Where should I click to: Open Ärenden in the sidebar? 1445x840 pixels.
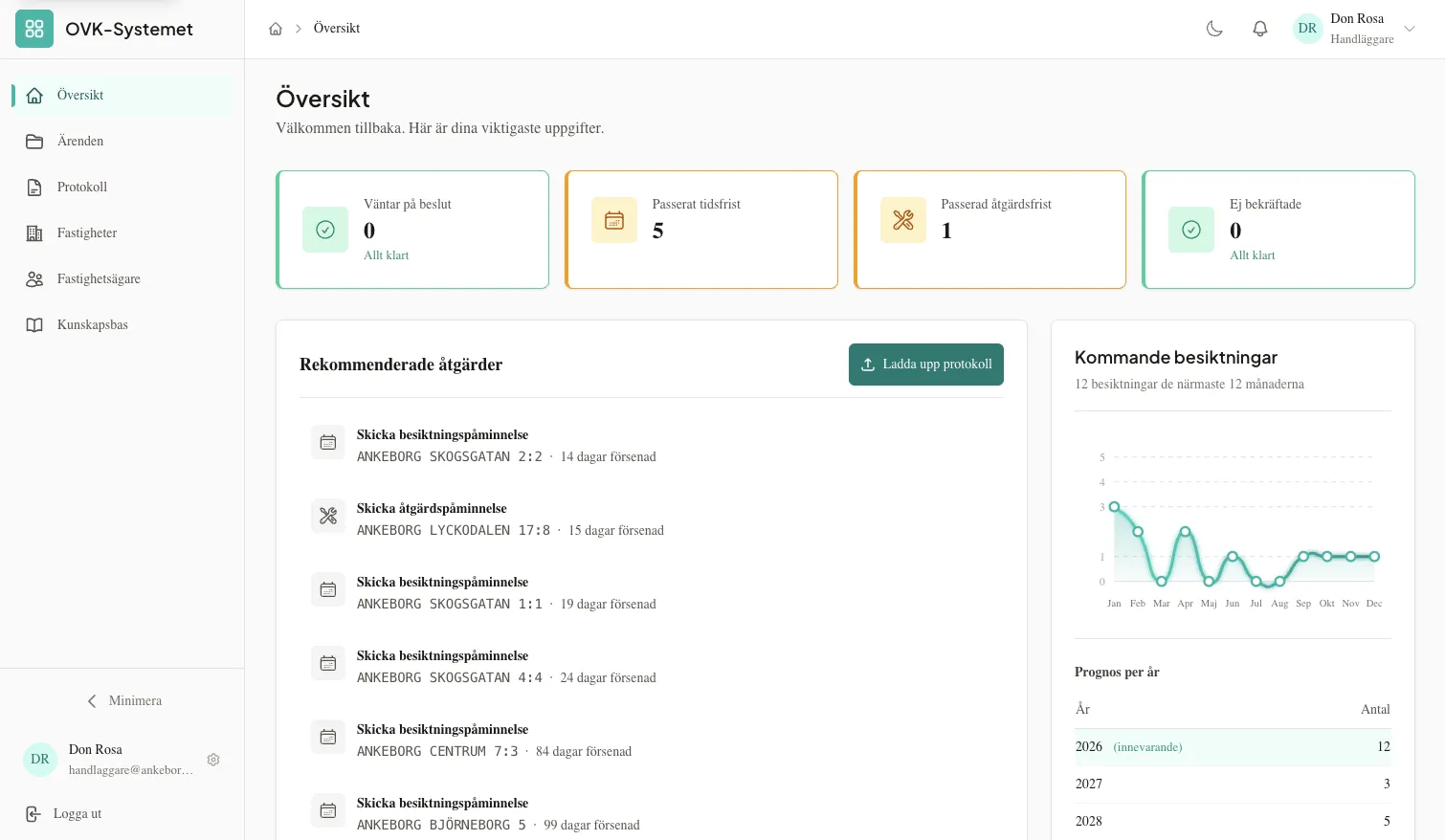pyautogui.click(x=80, y=142)
